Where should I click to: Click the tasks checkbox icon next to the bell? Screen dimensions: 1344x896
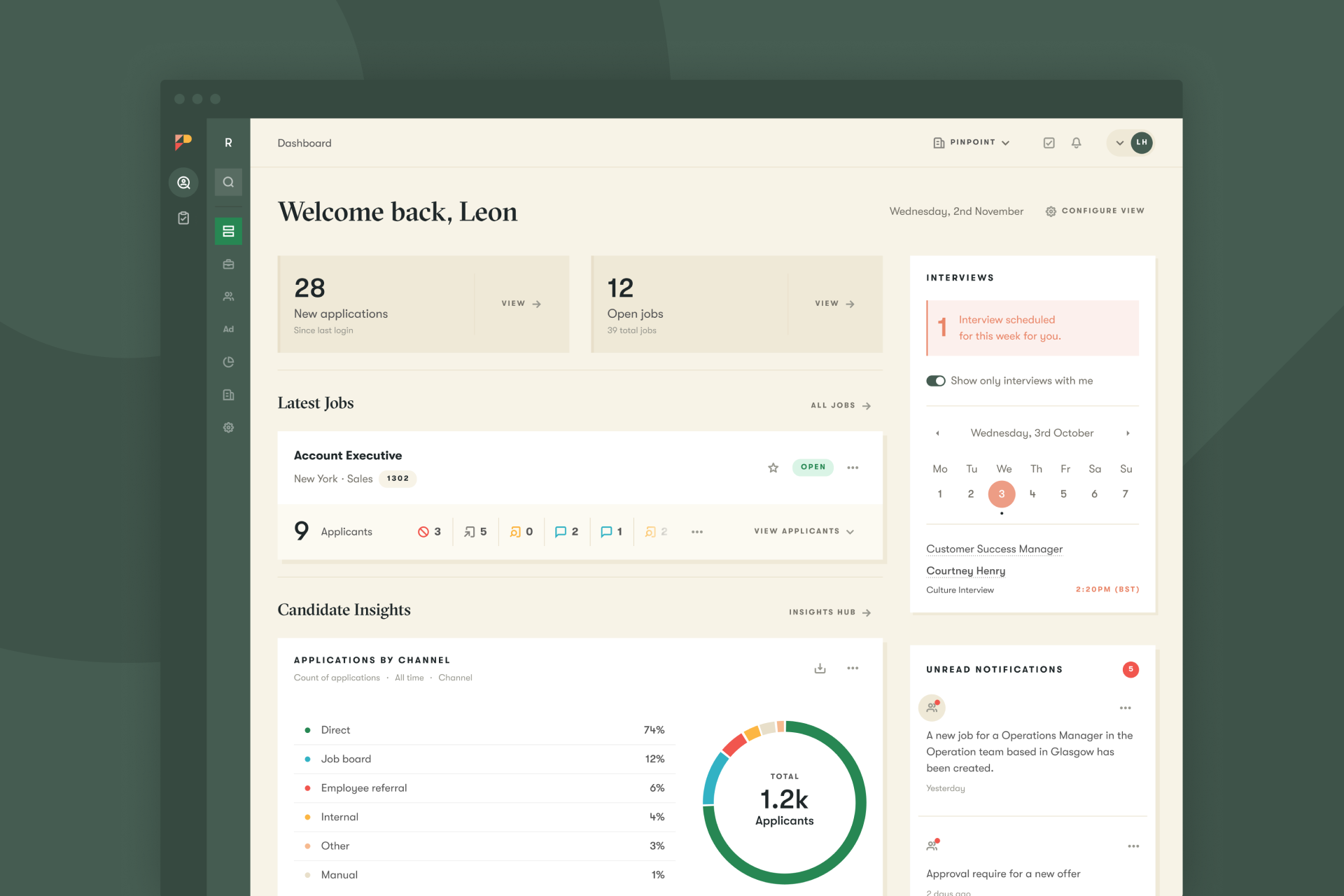coord(1049,143)
